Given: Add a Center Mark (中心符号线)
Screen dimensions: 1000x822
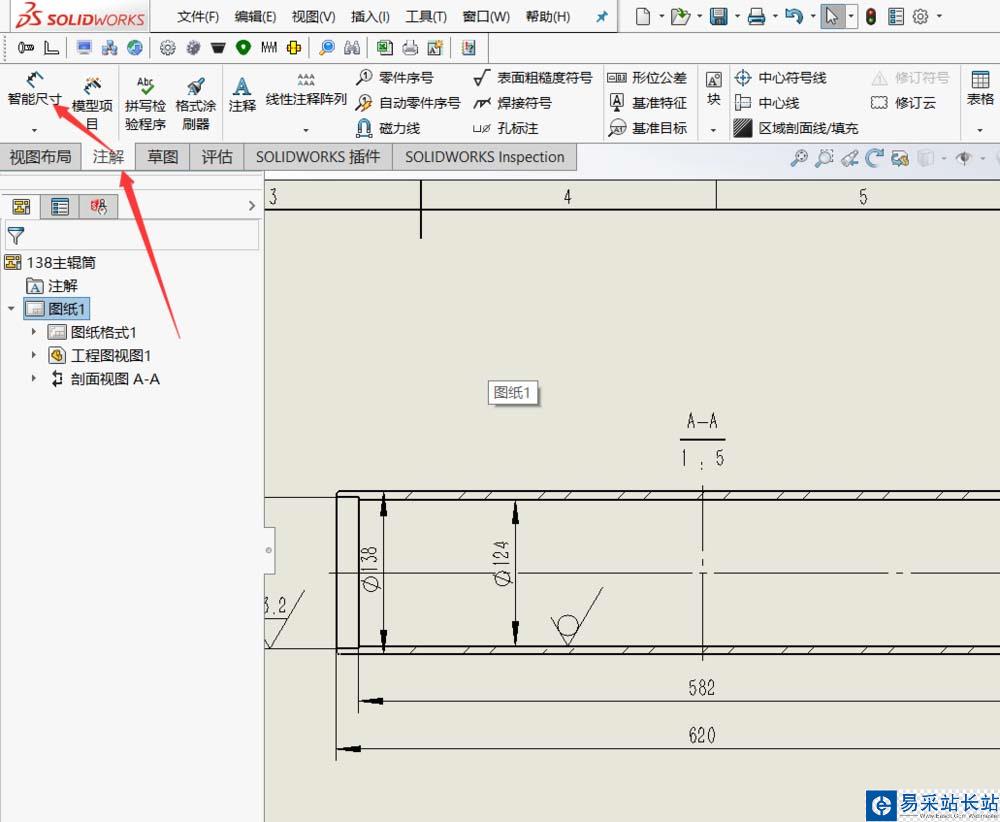Looking at the screenshot, I should click(x=781, y=78).
